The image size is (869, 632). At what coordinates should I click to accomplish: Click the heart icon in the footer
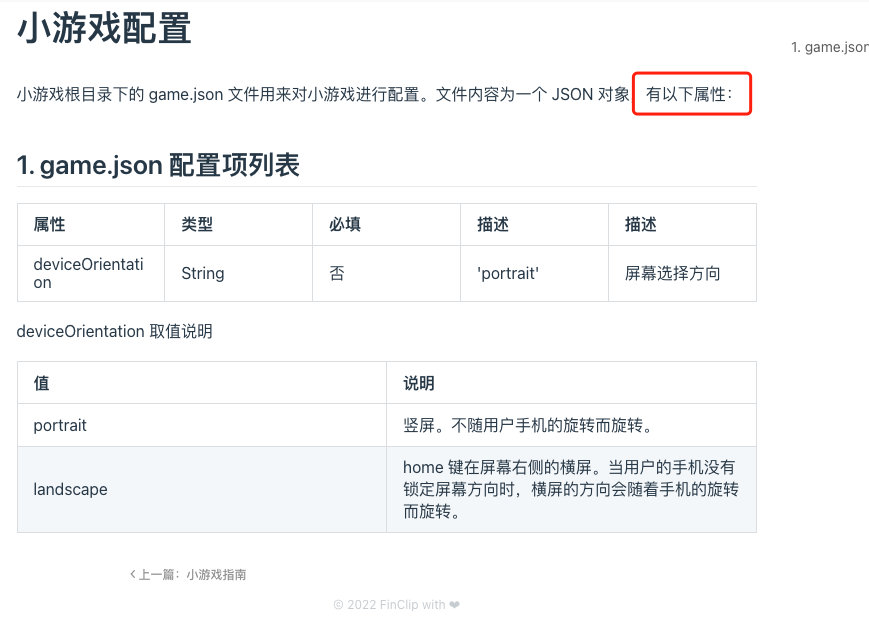[x=454, y=605]
